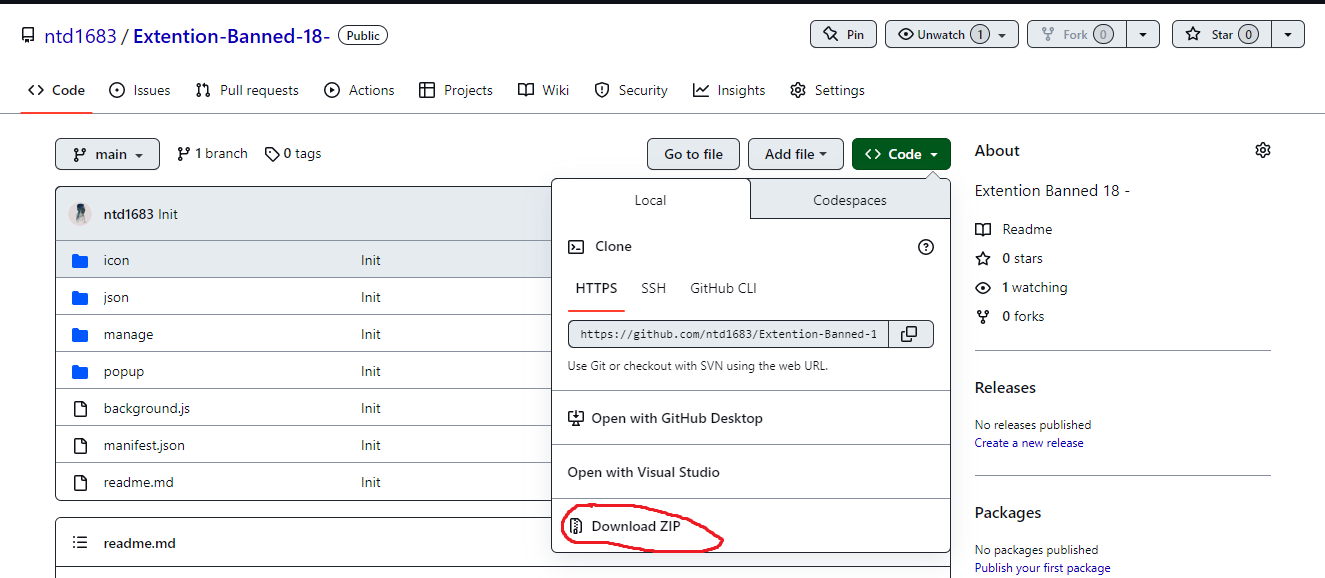View the 1 branch link
The height and width of the screenshot is (578, 1325).
[212, 154]
